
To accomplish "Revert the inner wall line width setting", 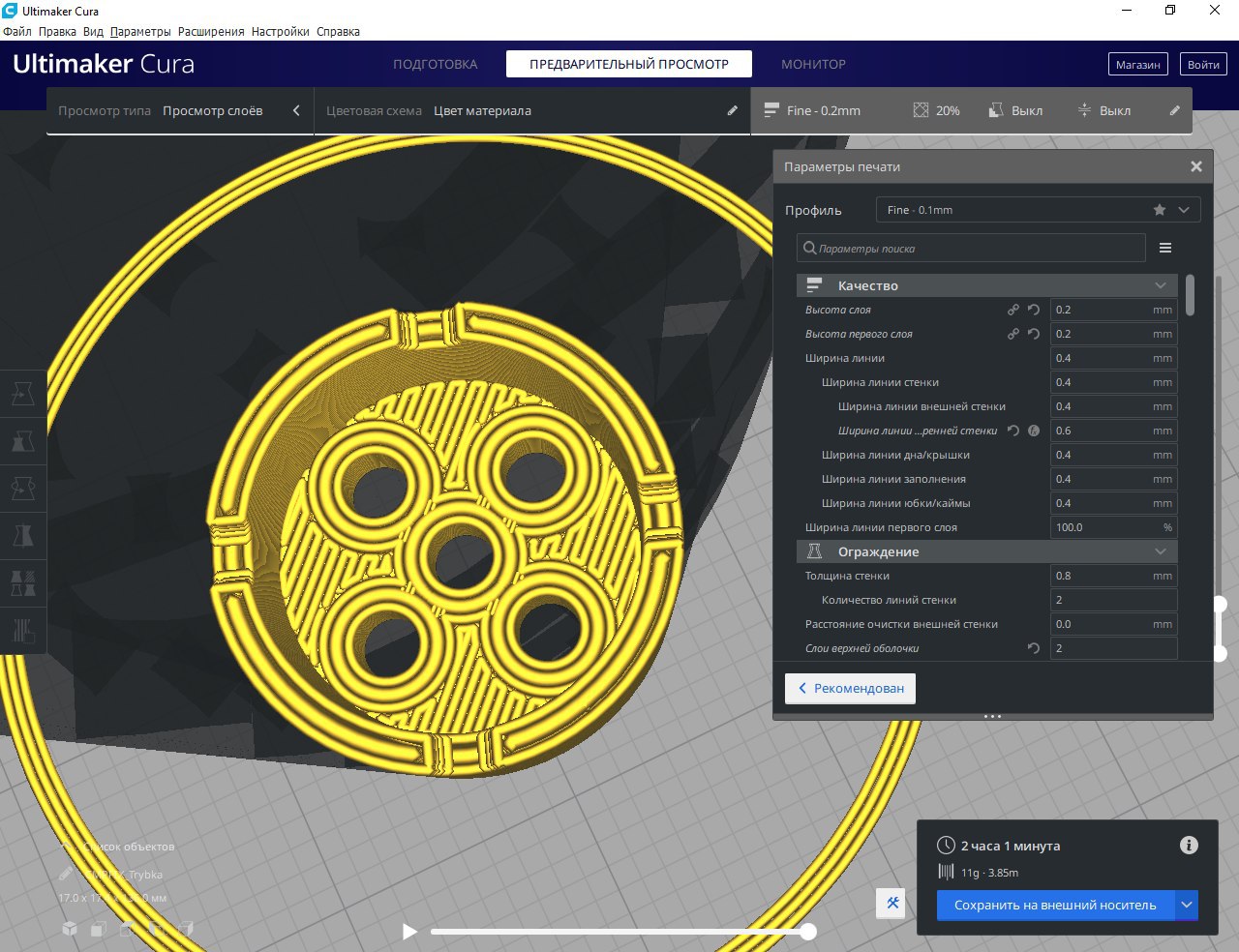I will point(1013,431).
